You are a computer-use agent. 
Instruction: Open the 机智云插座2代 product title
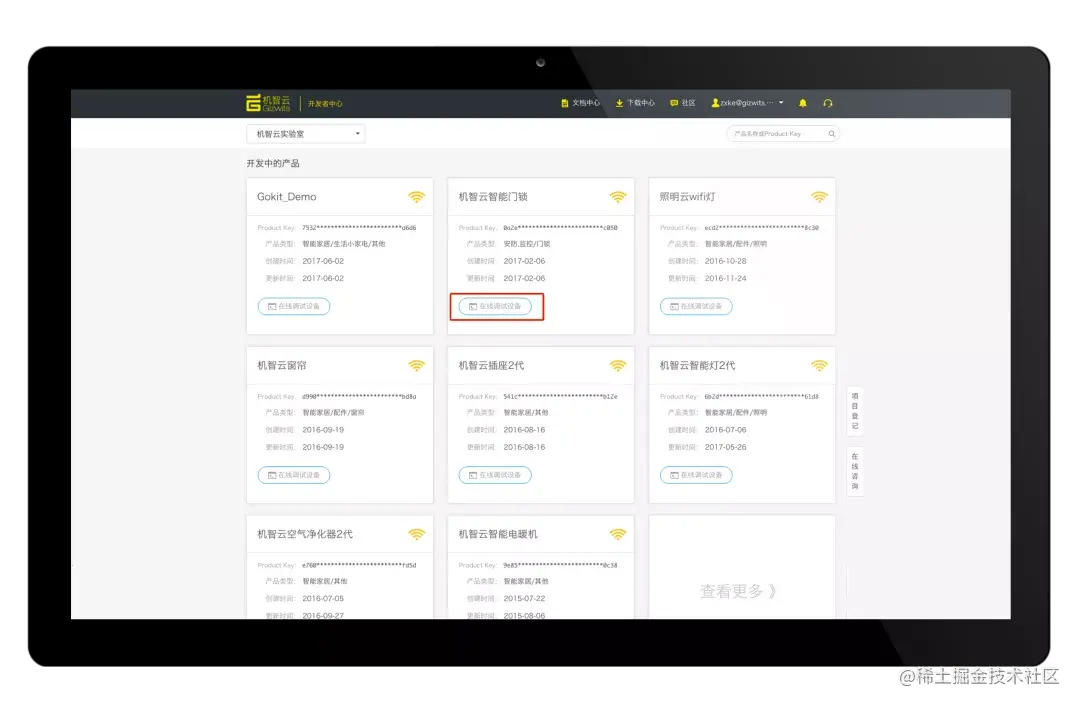[x=491, y=365]
